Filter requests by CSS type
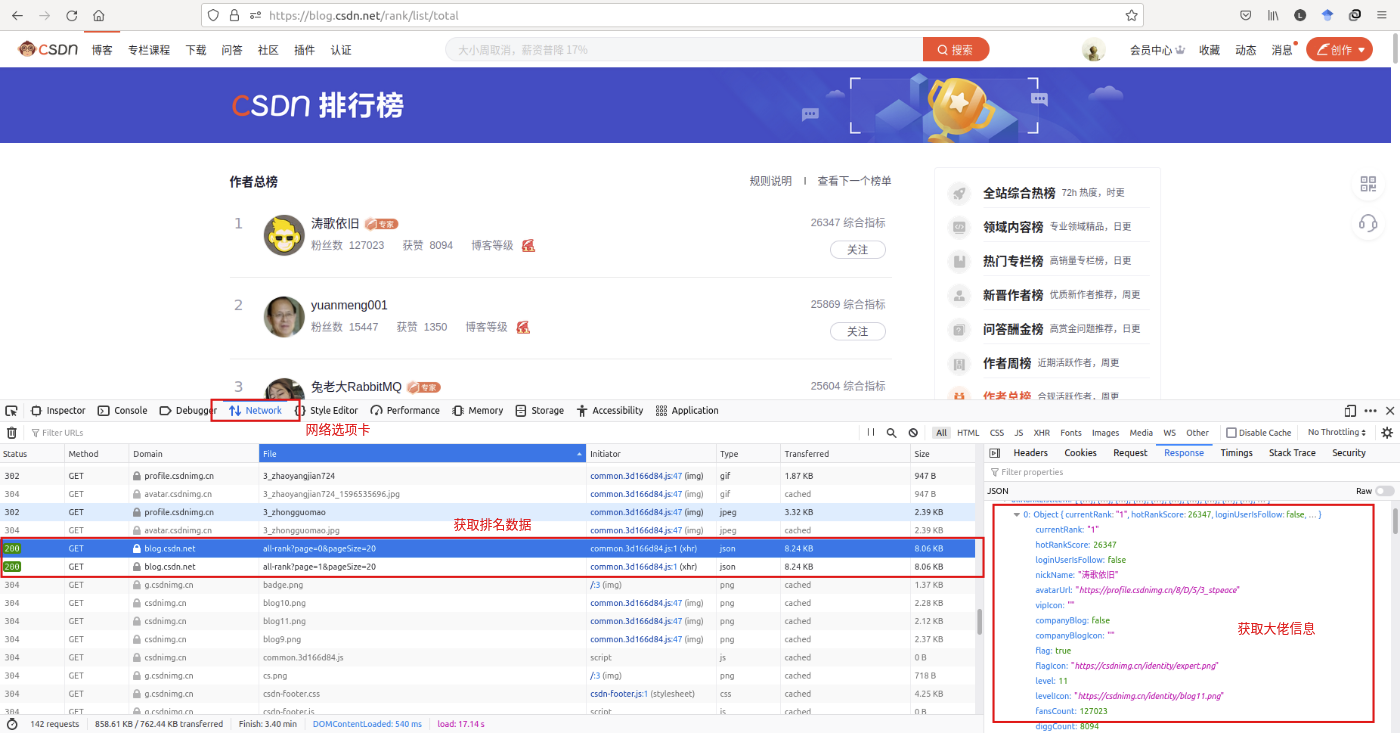The image size is (1400, 733). (x=997, y=433)
